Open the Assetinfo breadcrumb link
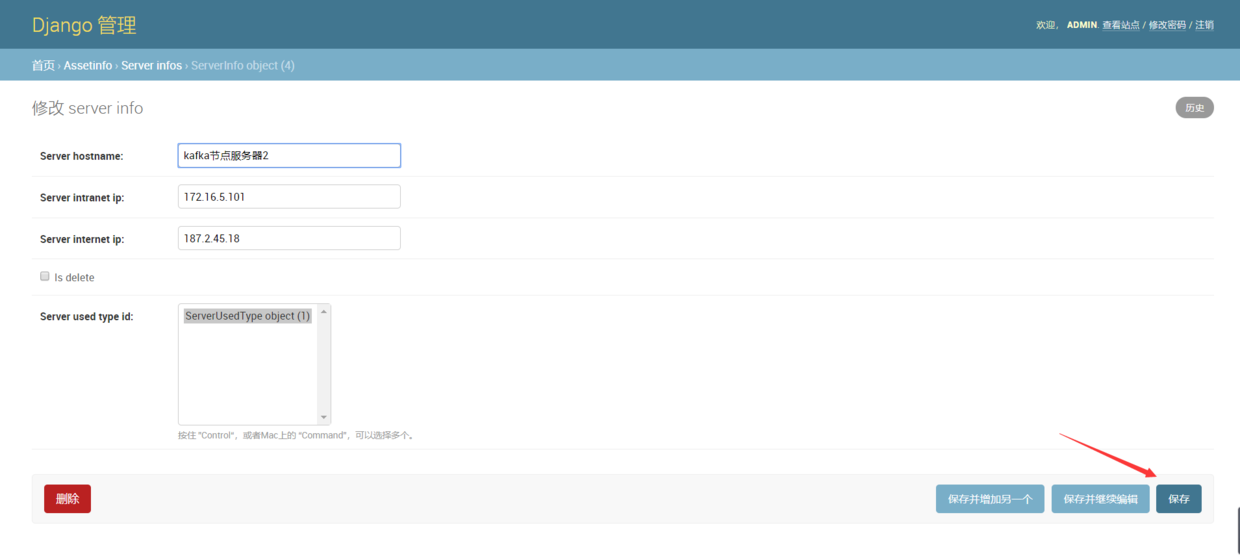Screen dimensions: 1240x556 (x=88, y=65)
